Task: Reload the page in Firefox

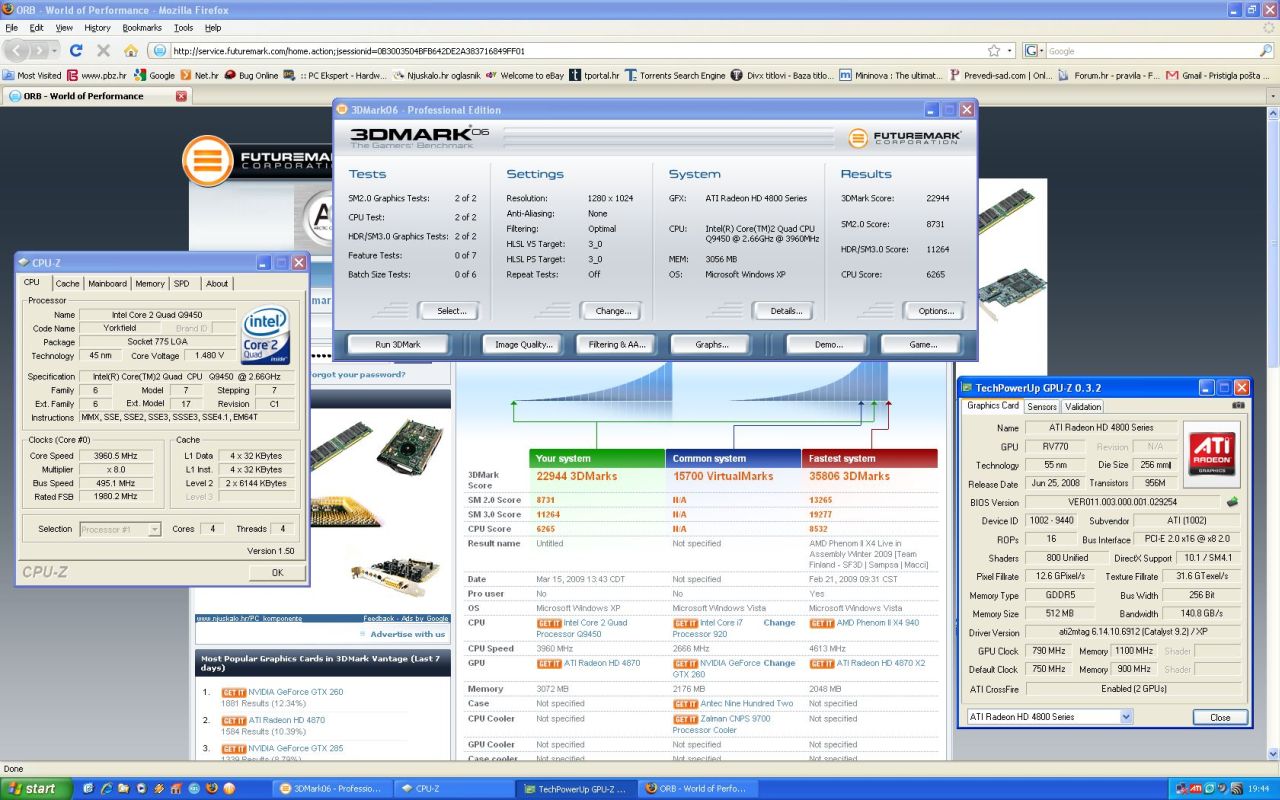Action: (x=77, y=50)
